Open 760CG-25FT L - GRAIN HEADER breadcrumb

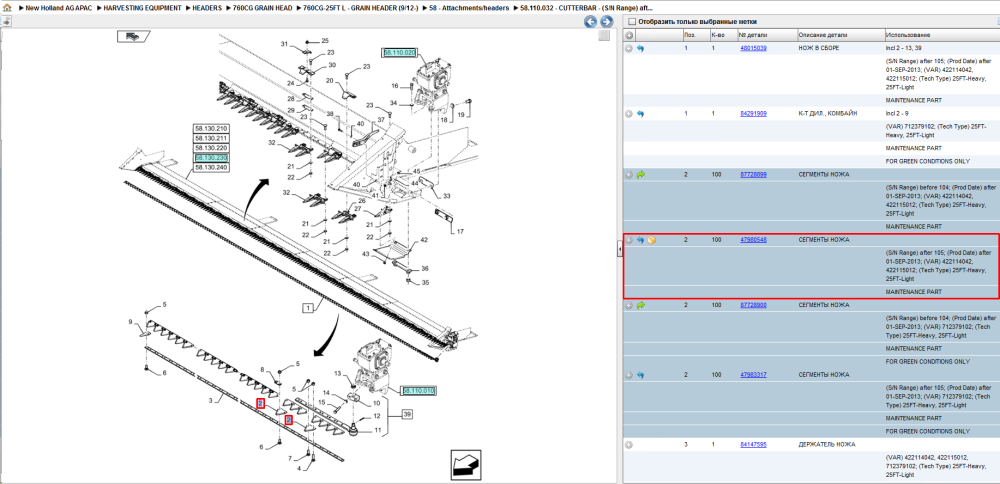point(360,8)
